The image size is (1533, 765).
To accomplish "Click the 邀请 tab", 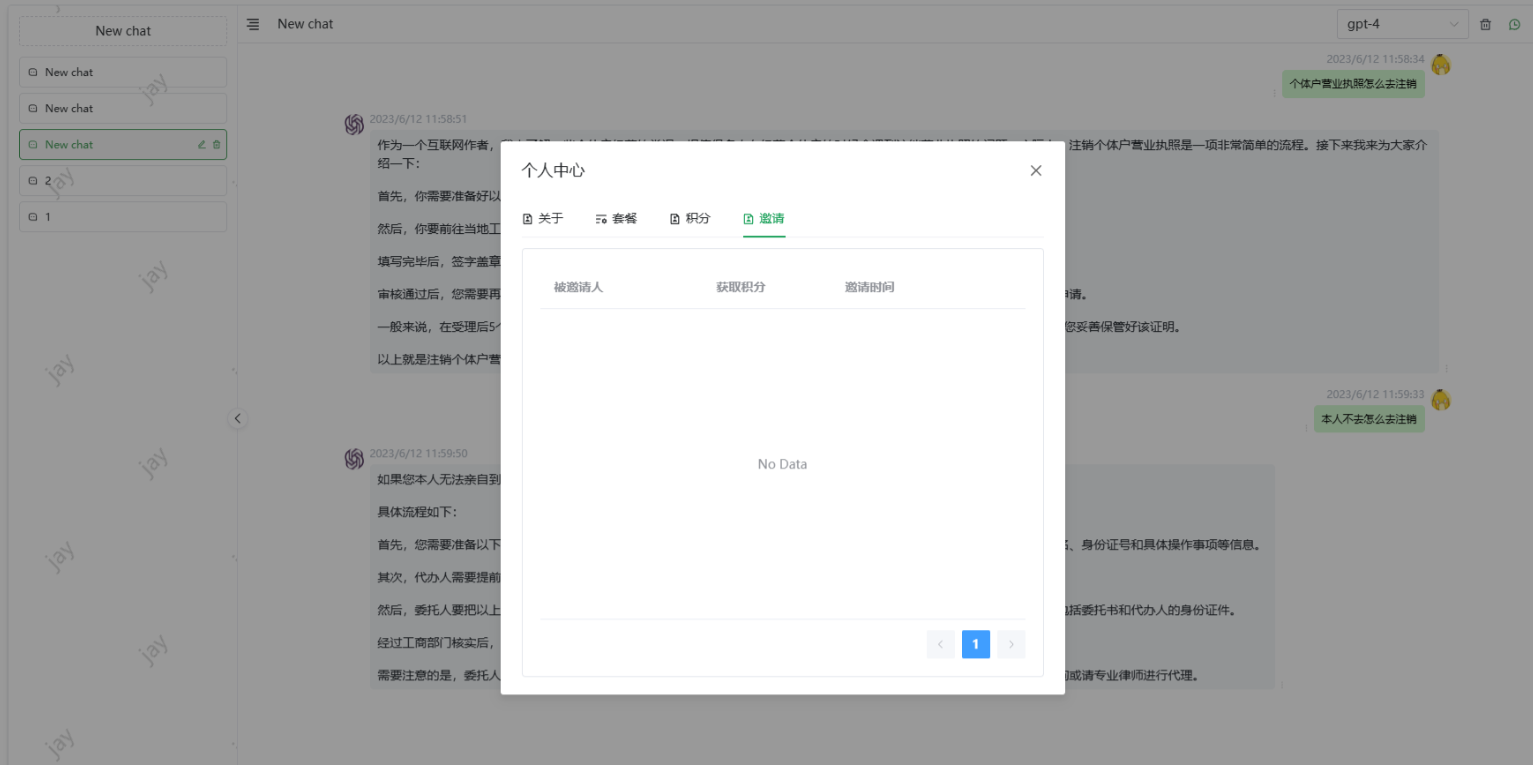I will (x=764, y=218).
